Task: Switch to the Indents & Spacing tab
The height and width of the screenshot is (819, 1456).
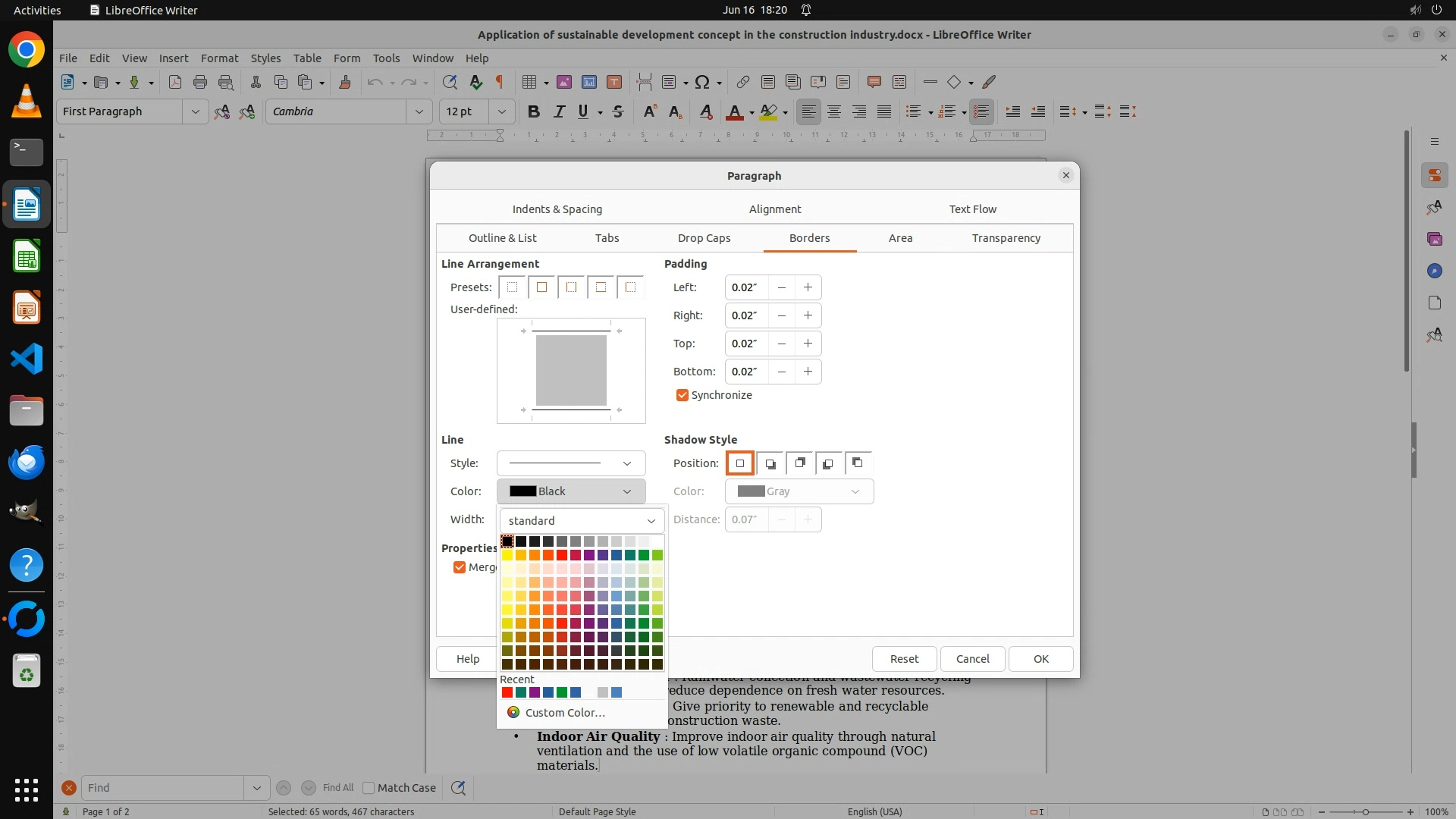Action: pos(557,209)
